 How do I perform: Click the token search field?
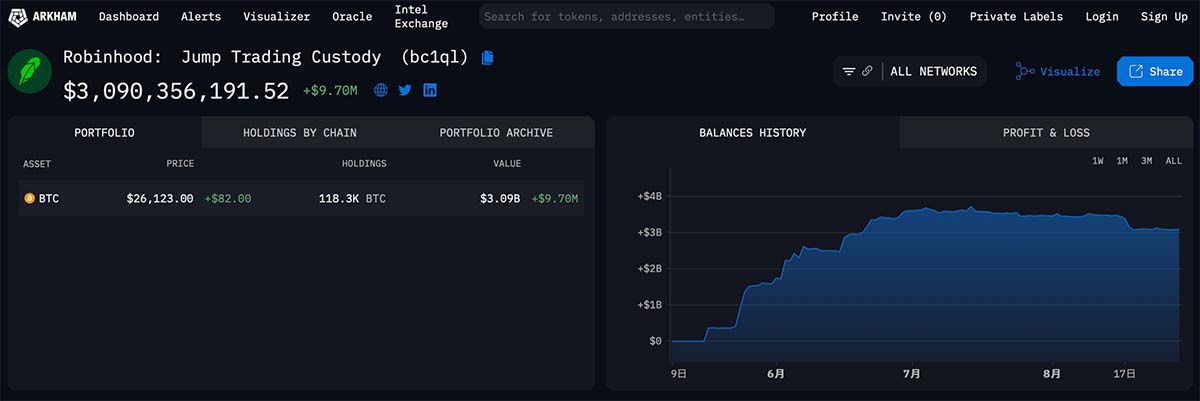pyautogui.click(x=626, y=17)
